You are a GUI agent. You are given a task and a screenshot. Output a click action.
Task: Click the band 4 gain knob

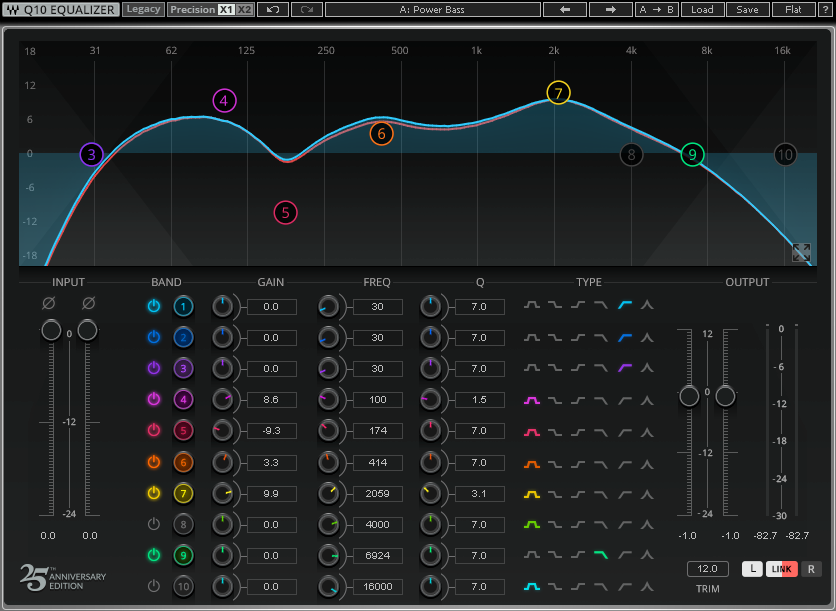222,400
